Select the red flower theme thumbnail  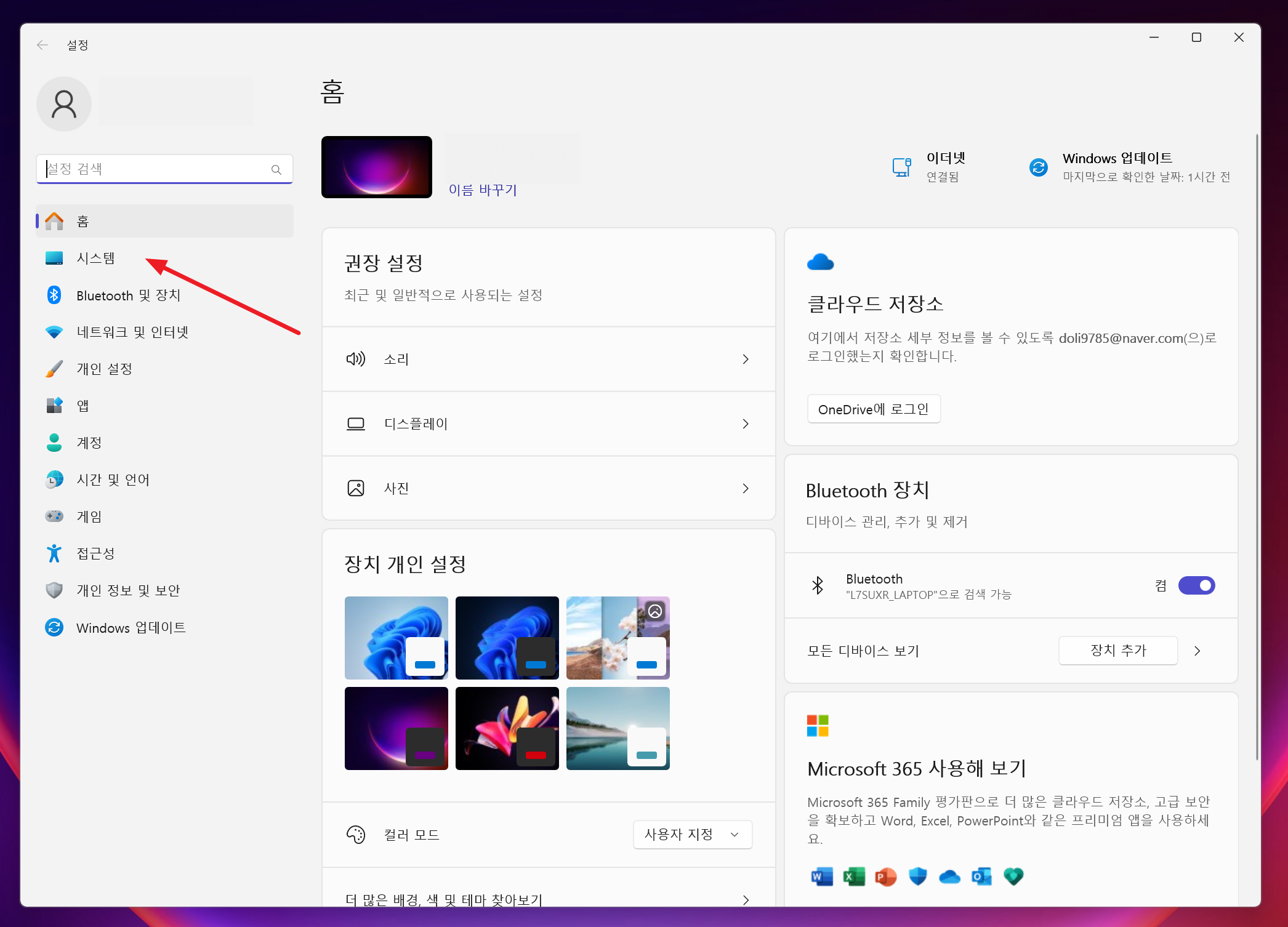click(x=507, y=728)
